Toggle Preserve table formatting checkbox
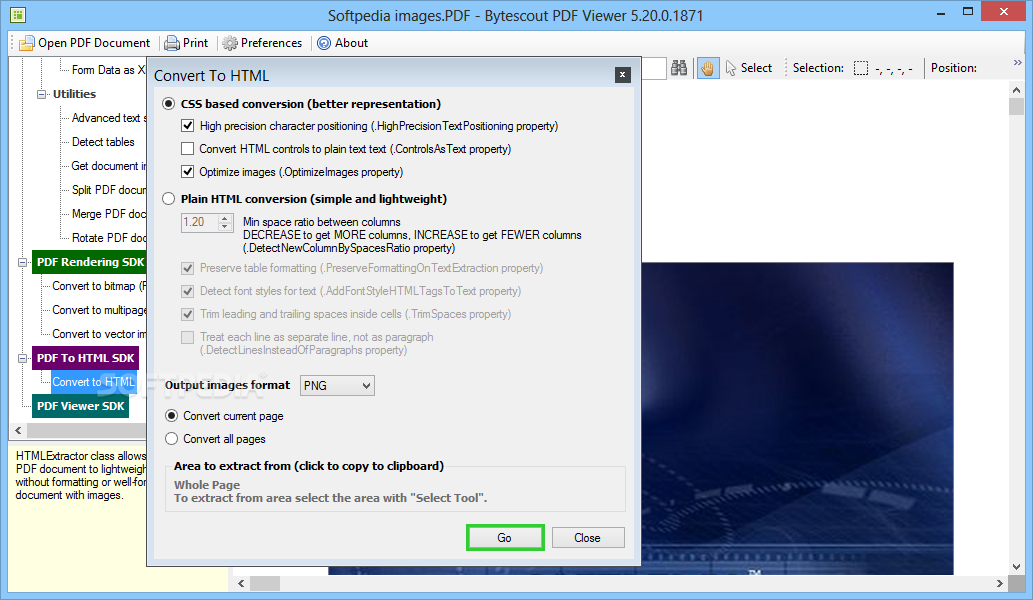The width and height of the screenshot is (1033, 600). click(x=188, y=268)
